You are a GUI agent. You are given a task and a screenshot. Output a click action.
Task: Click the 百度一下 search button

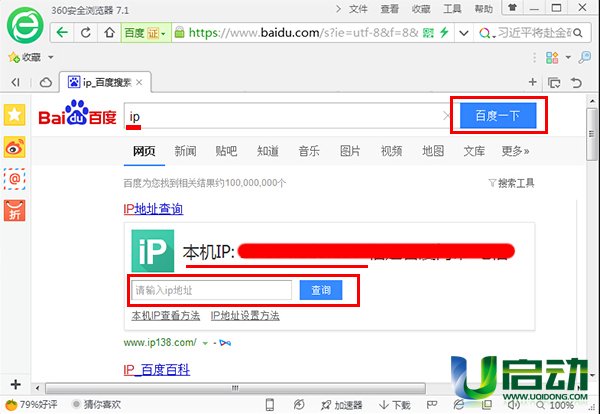click(498, 115)
